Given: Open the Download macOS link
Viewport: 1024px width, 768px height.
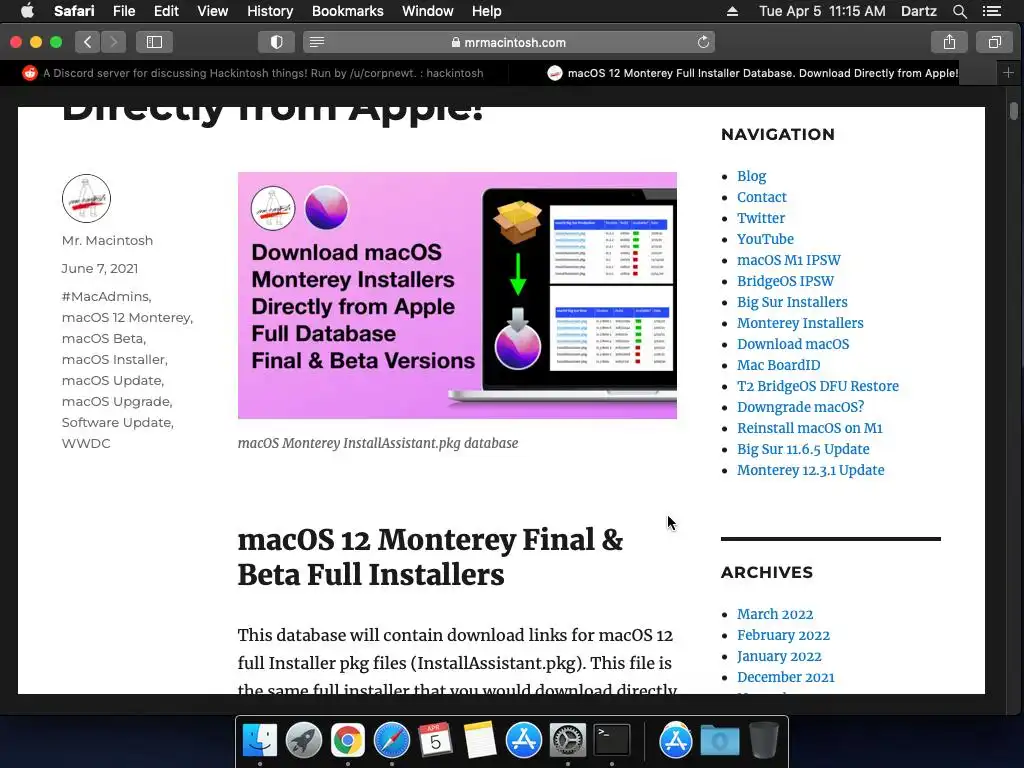Looking at the screenshot, I should (x=793, y=344).
